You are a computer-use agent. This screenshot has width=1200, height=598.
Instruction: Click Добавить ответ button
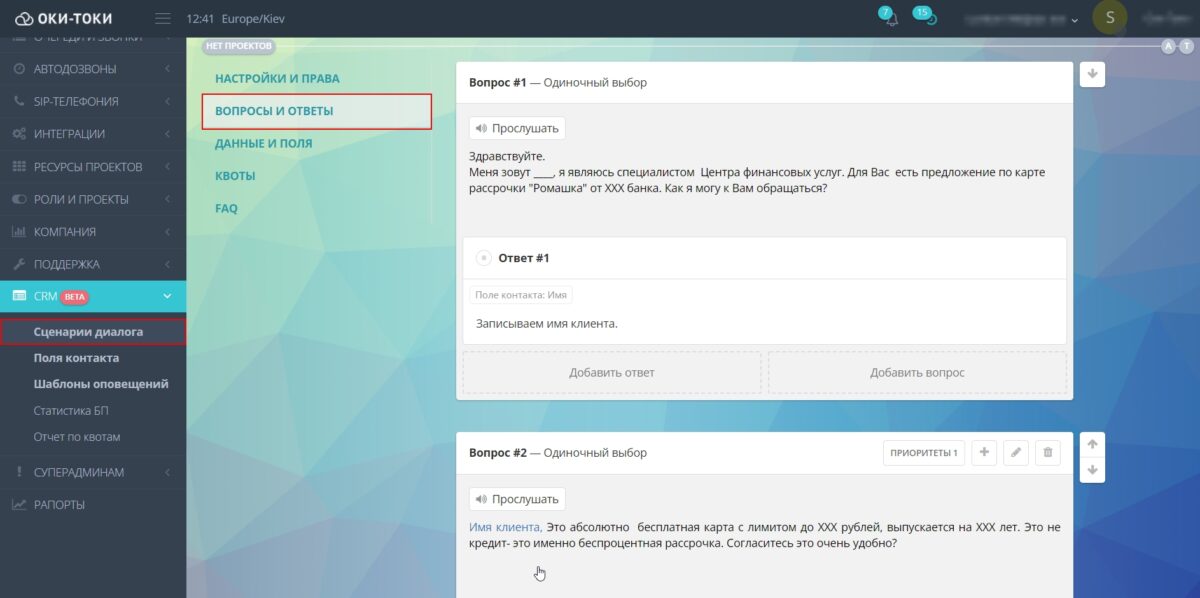pyautogui.click(x=611, y=372)
